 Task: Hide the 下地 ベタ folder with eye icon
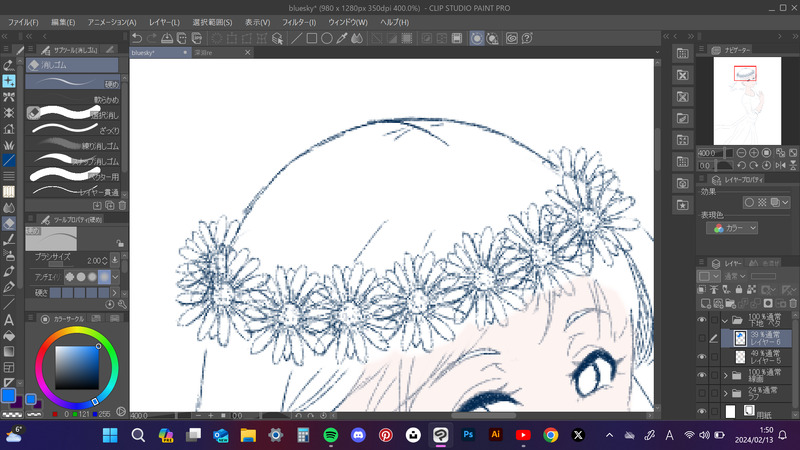click(x=702, y=320)
